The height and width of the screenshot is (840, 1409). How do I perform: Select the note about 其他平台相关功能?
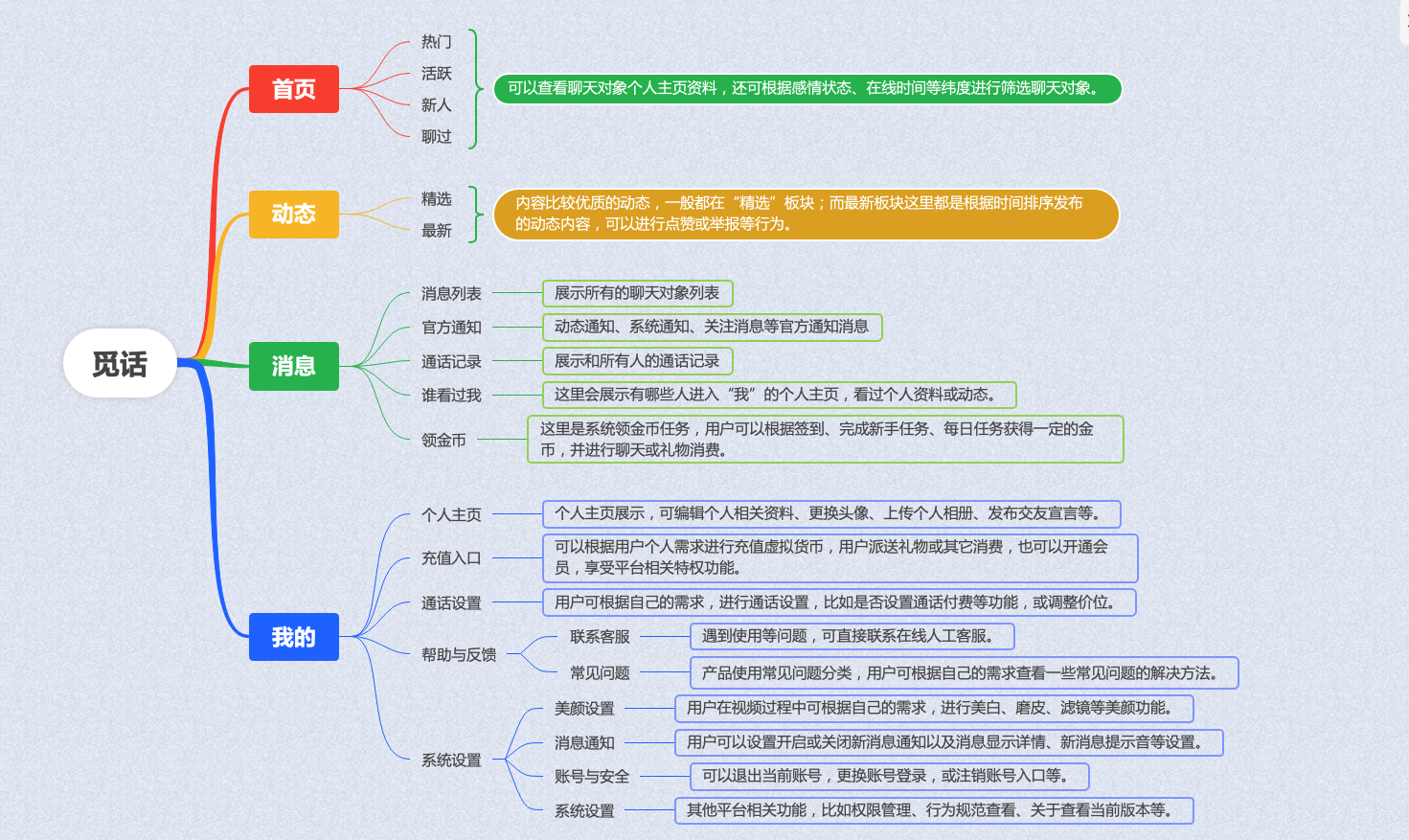(934, 810)
